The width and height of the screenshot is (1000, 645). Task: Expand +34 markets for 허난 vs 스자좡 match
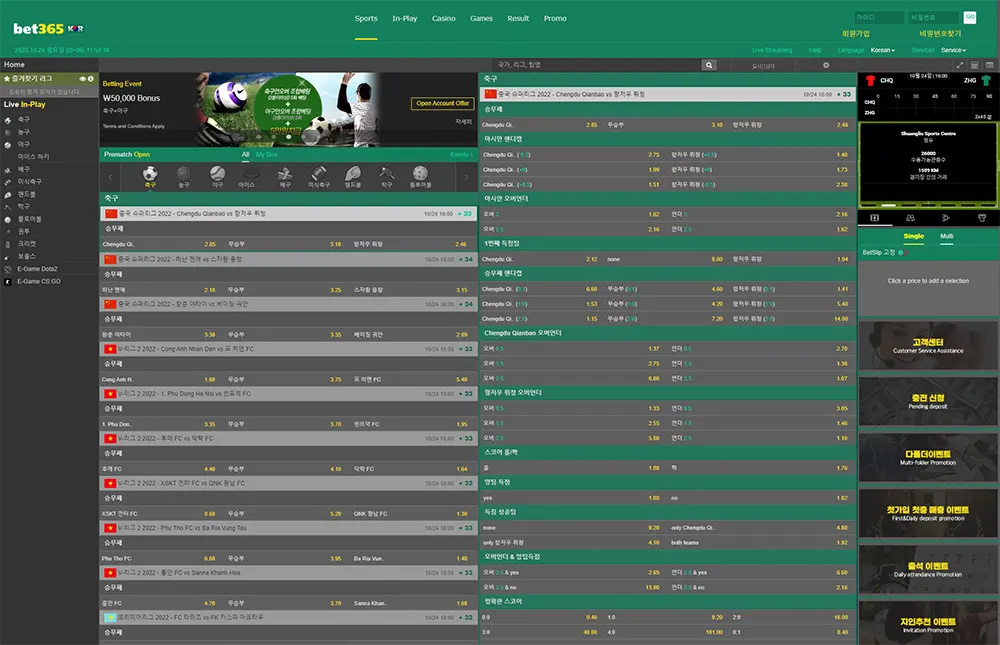(466, 260)
